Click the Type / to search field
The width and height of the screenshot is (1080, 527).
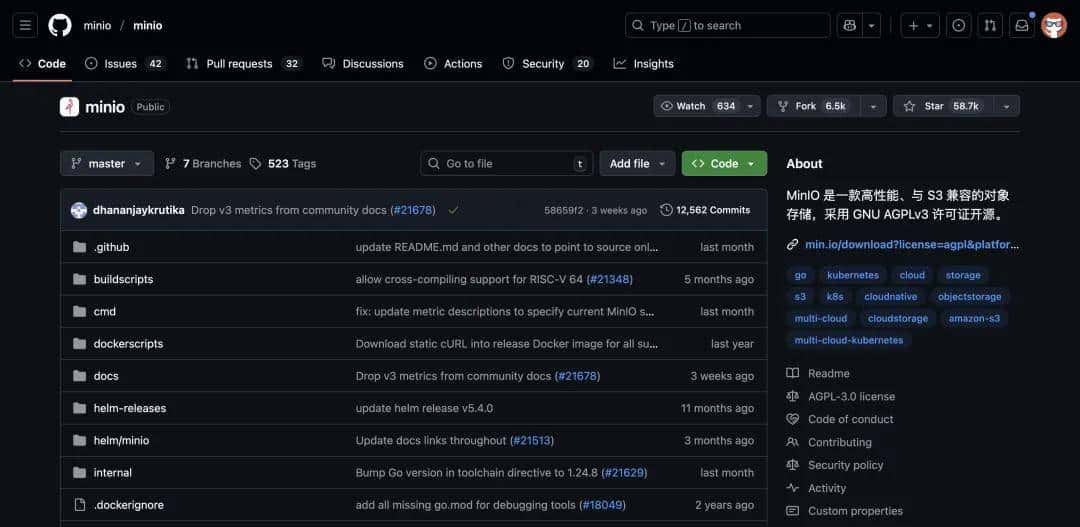(x=727, y=25)
